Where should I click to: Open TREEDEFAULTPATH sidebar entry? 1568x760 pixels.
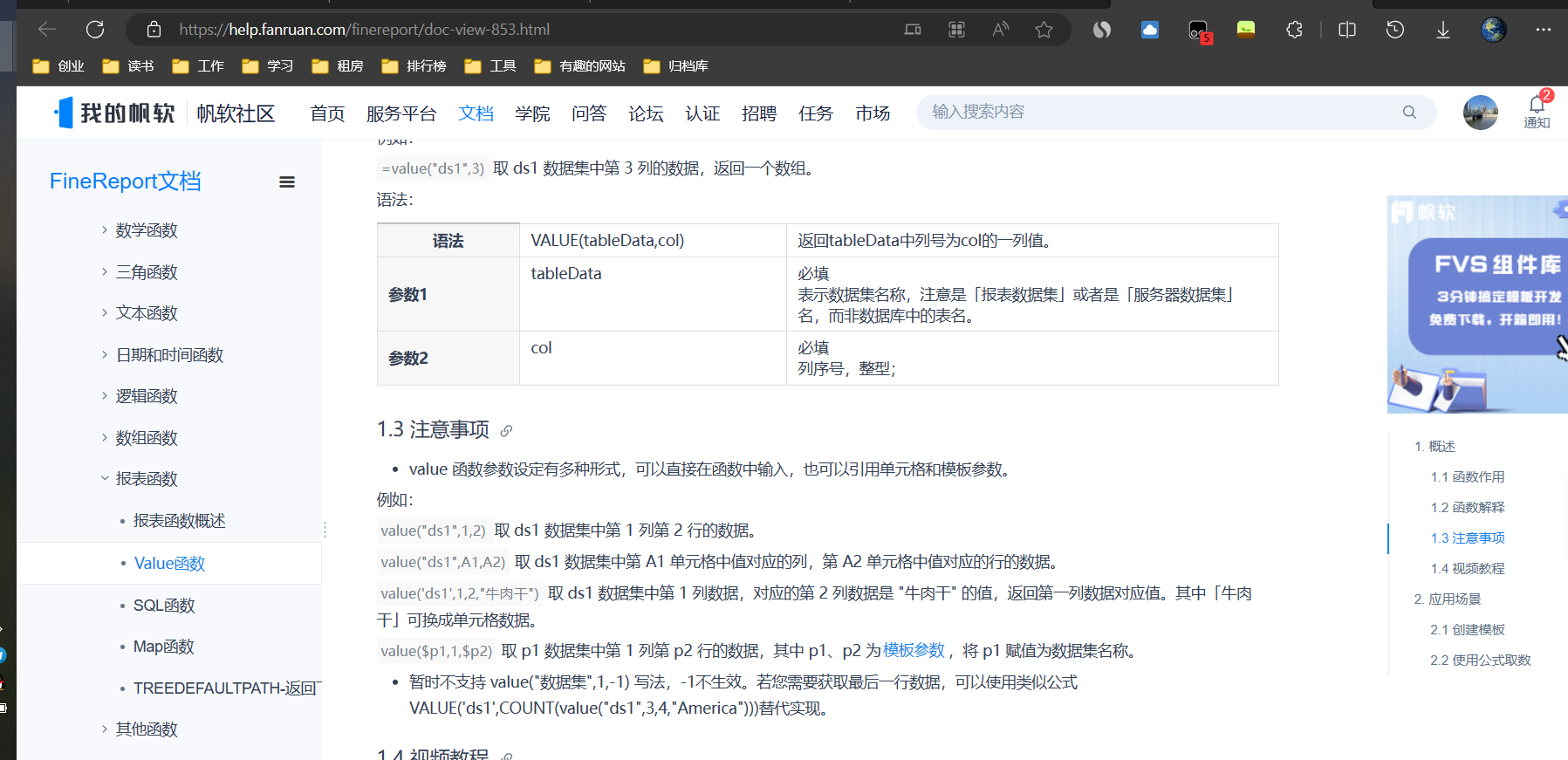pos(227,688)
